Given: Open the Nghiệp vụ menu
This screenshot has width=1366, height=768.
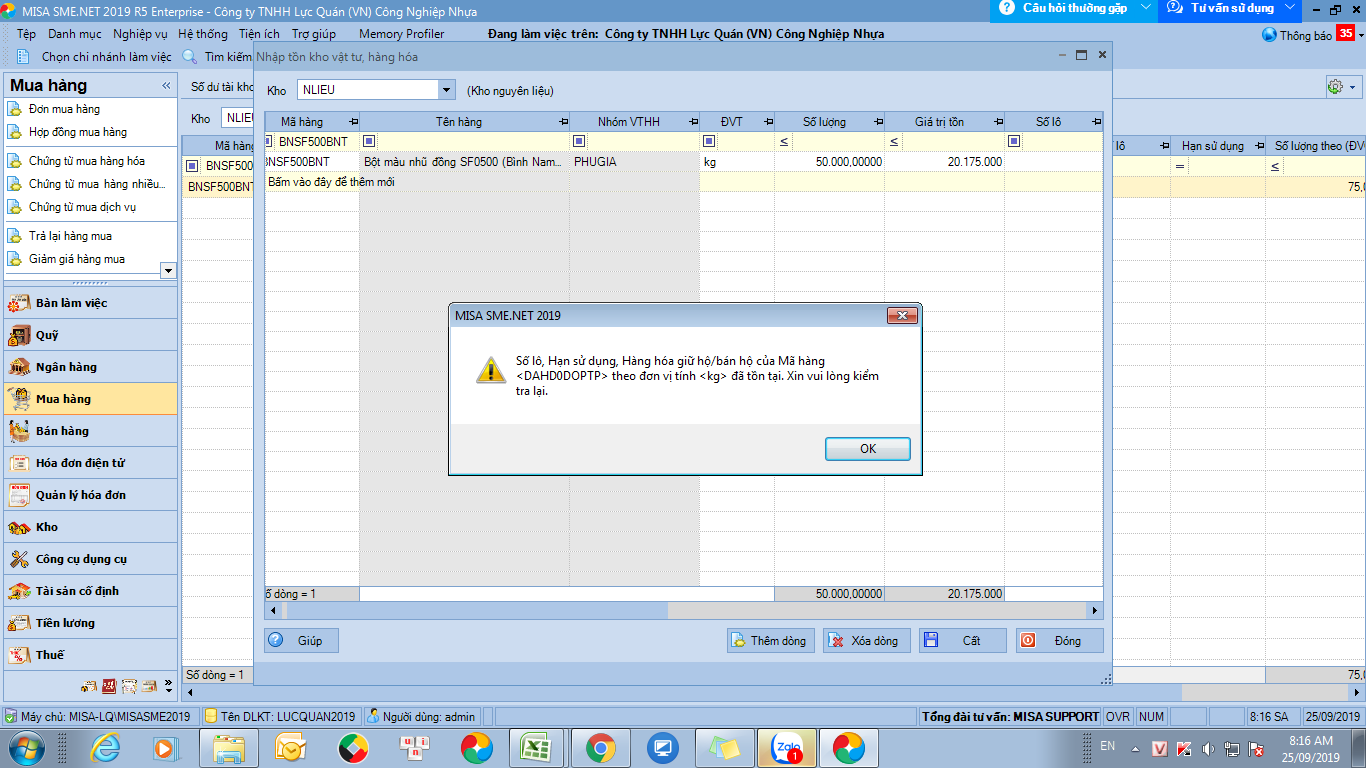Looking at the screenshot, I should [x=140, y=34].
